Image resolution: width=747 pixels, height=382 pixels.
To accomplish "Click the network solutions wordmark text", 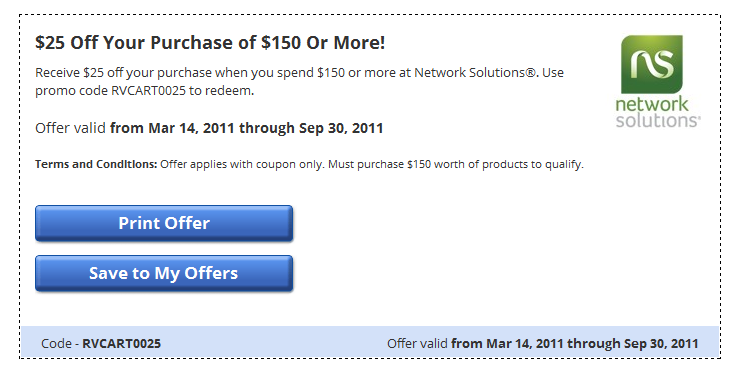I will click(x=657, y=112).
